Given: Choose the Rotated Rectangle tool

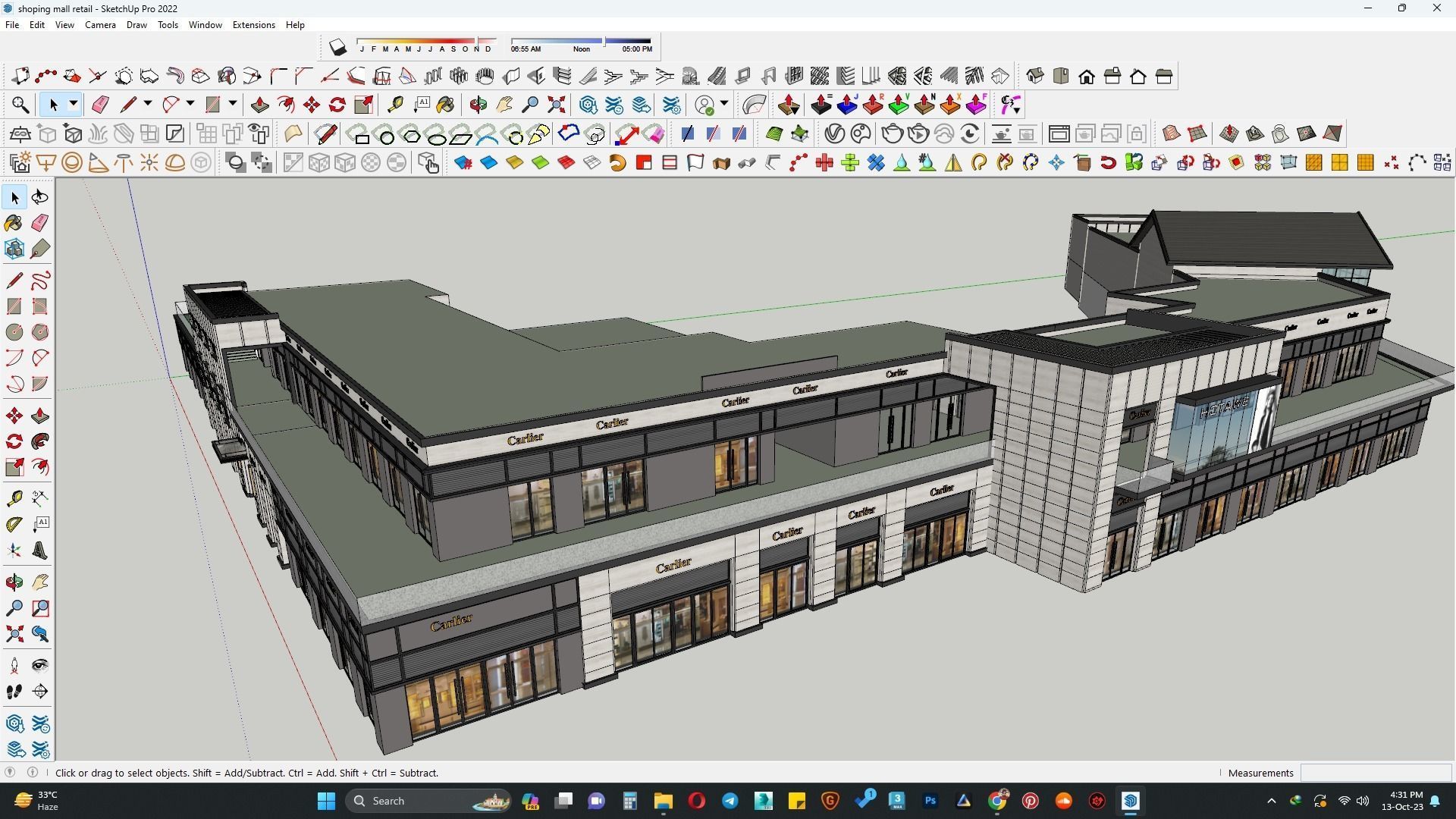Looking at the screenshot, I should point(40,306).
